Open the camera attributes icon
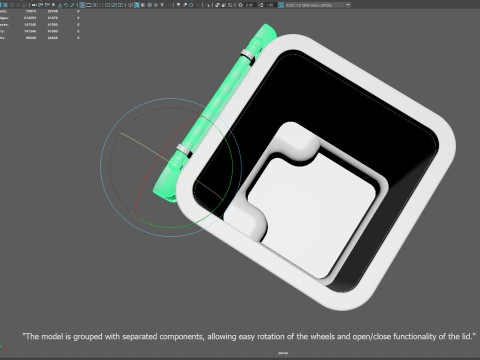480x360 pixels. click(x=47, y=5)
